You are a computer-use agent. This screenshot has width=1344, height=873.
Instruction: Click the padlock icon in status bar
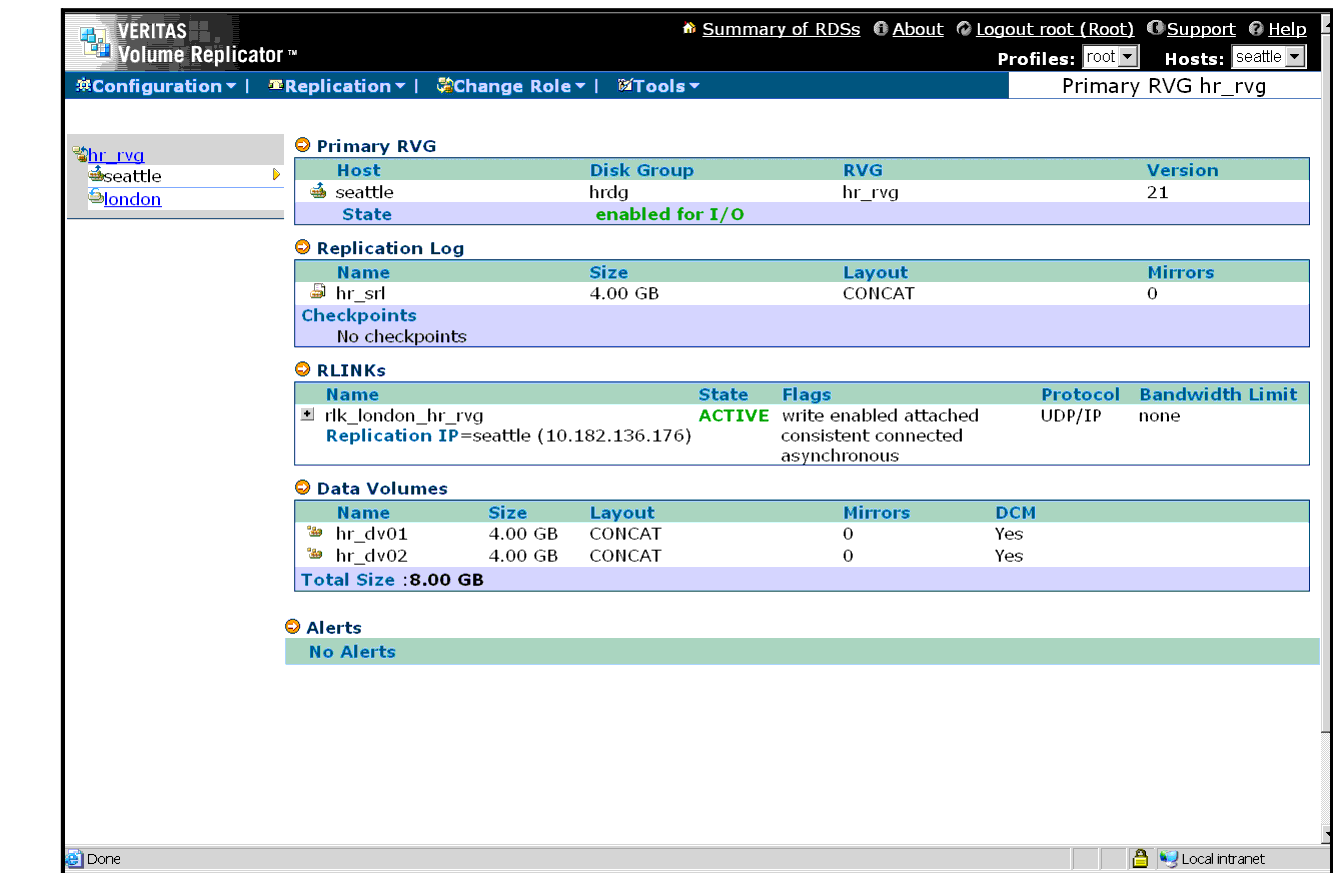point(1139,858)
